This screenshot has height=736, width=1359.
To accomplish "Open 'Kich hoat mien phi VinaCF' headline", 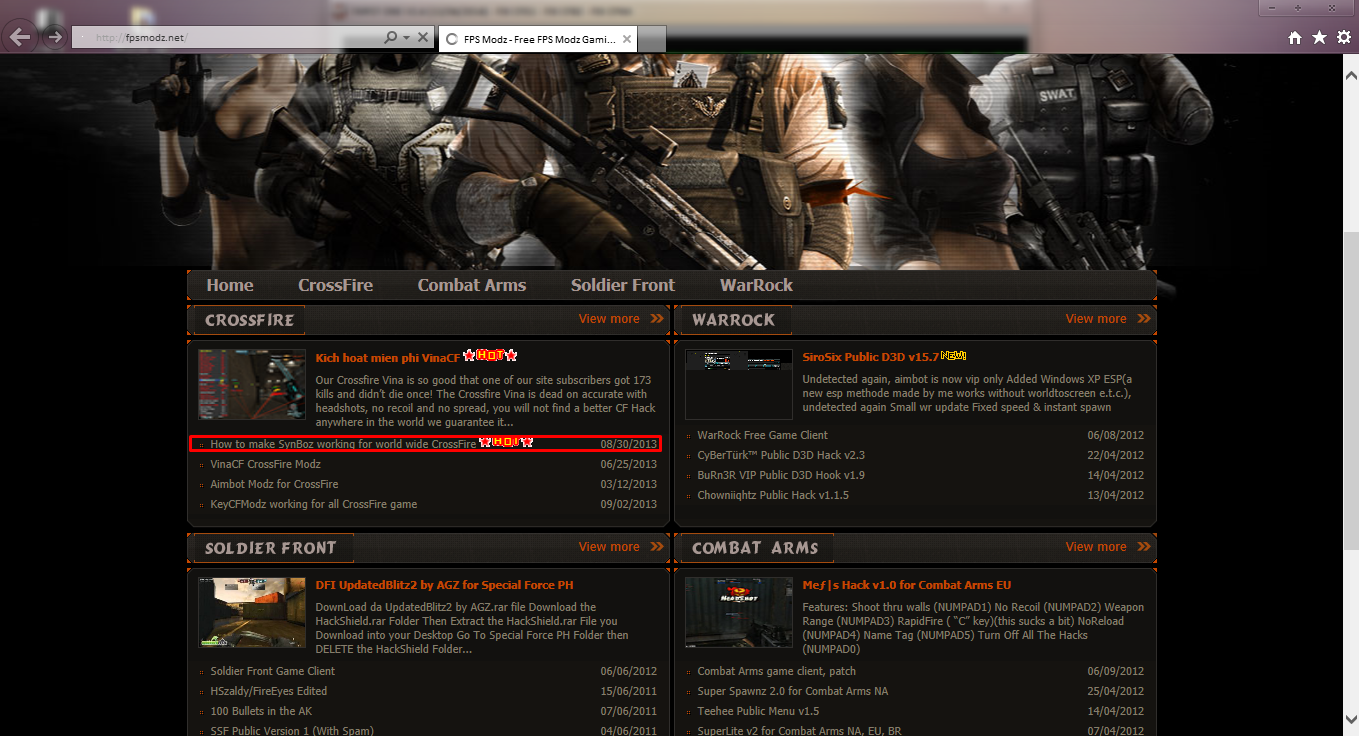I will point(388,357).
